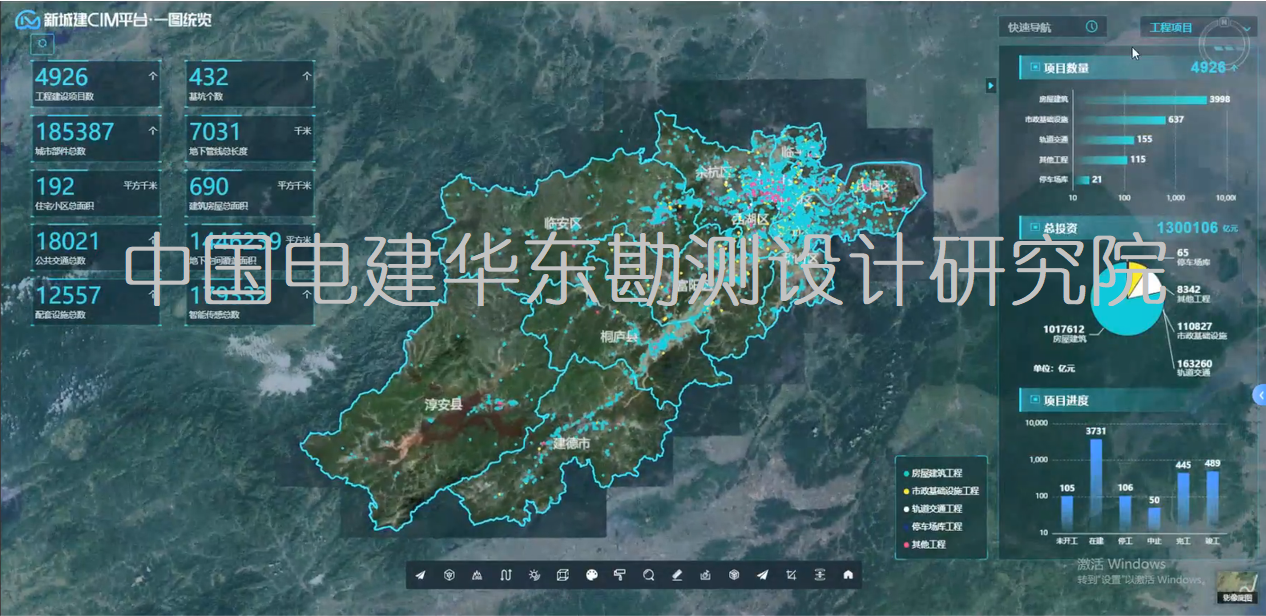Click the camera screenshot tool
1266x616 pixels.
[x=705, y=575]
